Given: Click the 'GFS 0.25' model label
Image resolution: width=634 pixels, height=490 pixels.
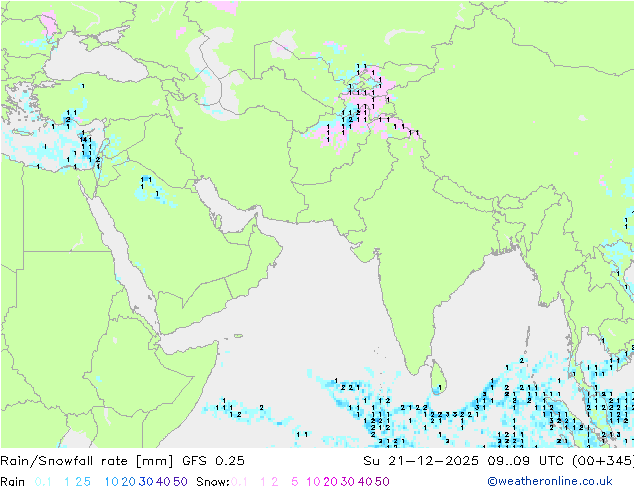Looking at the screenshot, I should (x=213, y=461).
